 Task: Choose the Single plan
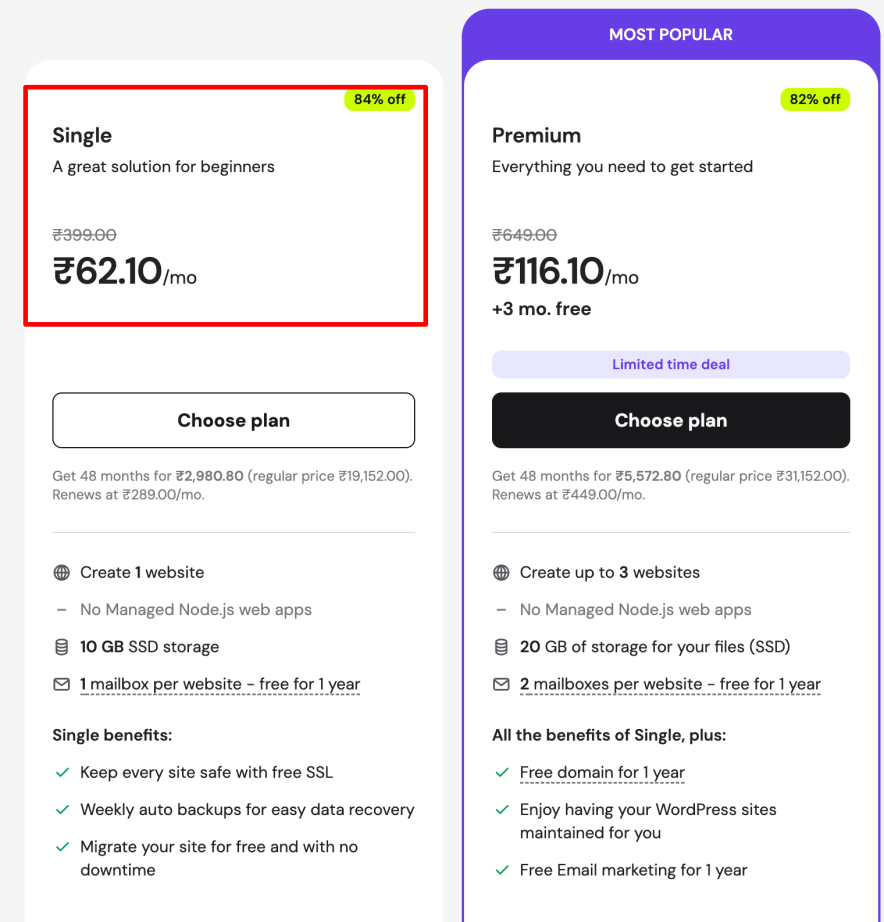[233, 420]
